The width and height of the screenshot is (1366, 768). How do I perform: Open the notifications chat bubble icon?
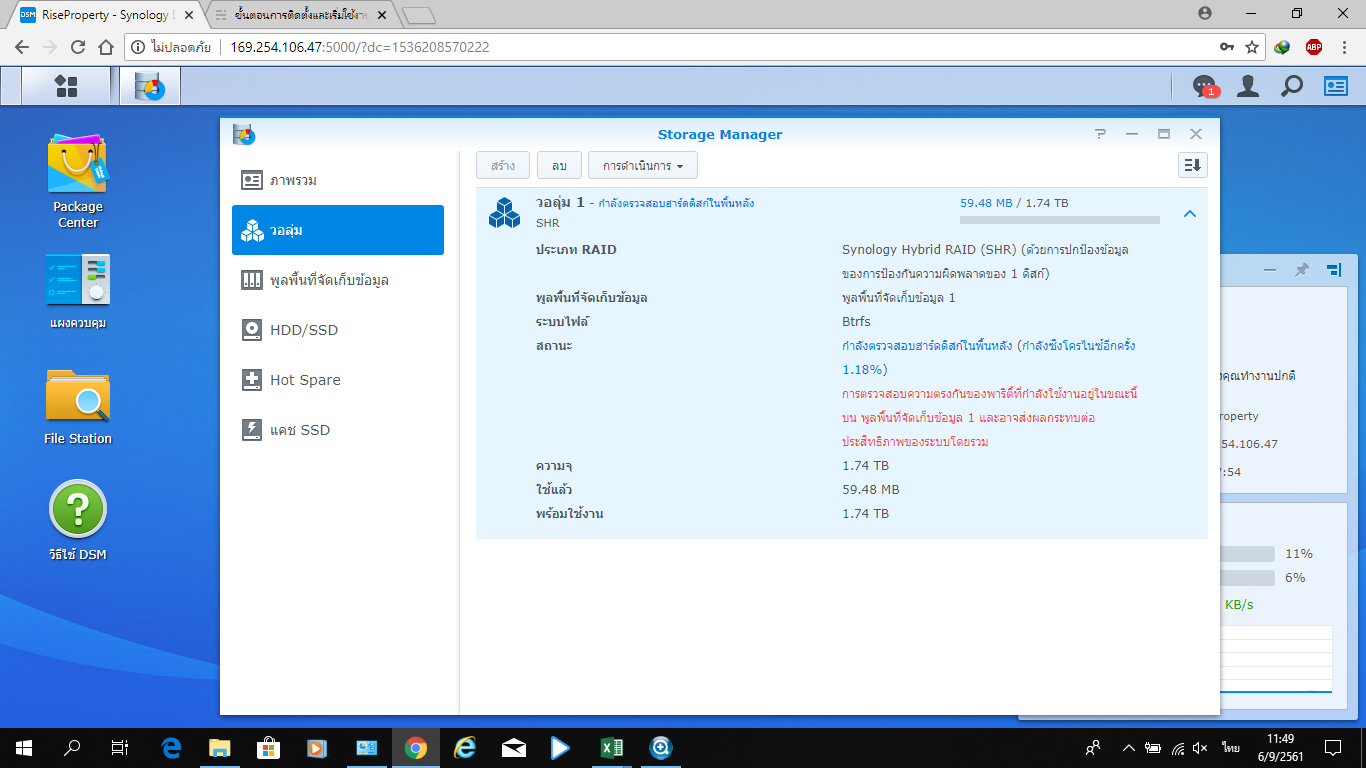[x=1205, y=86]
